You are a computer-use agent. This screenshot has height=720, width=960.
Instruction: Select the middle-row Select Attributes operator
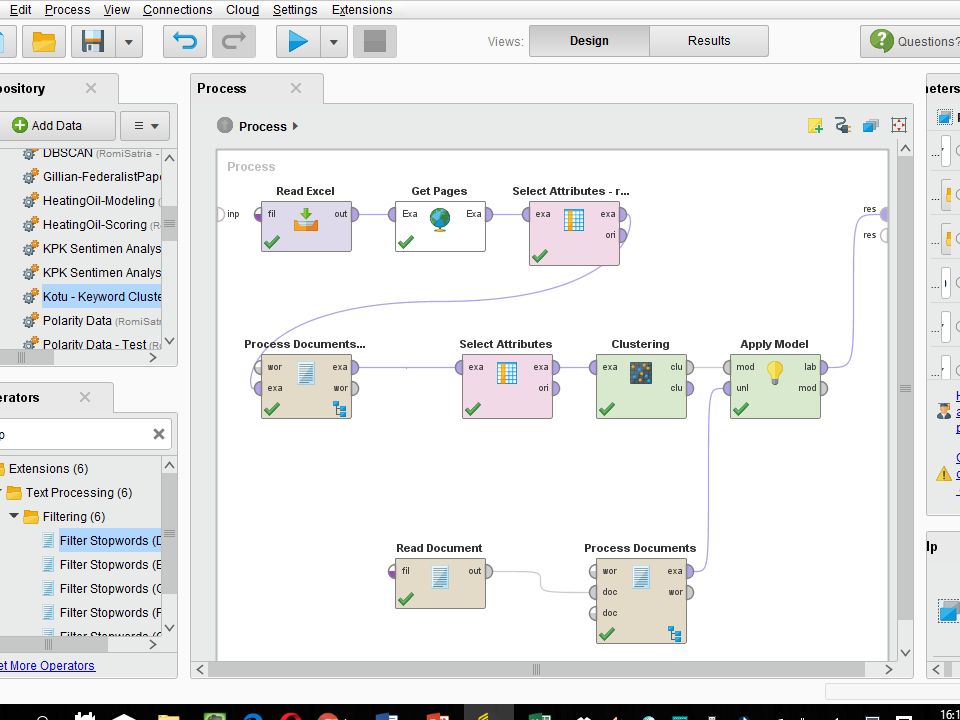pos(507,386)
